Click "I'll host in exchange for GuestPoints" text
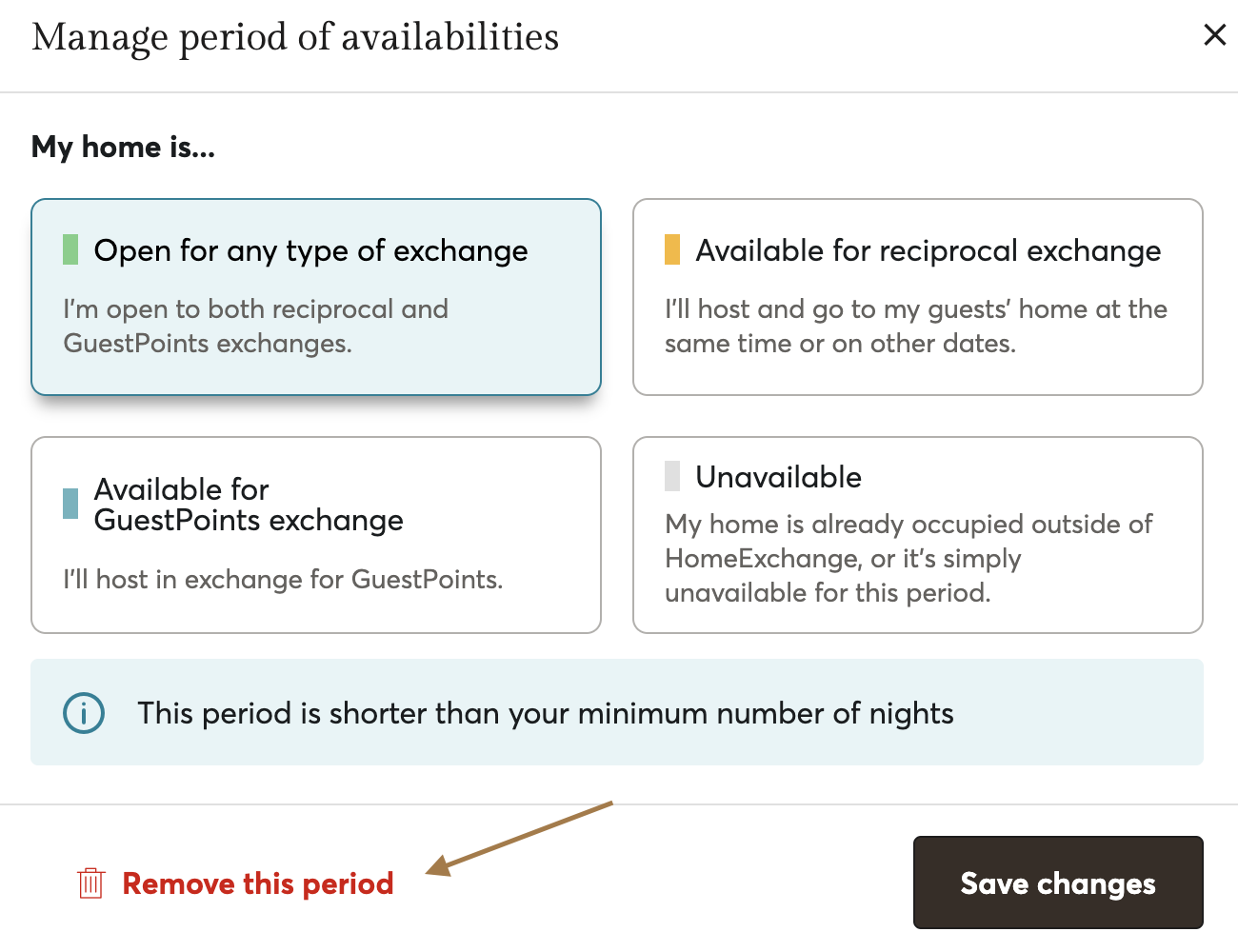Image resolution: width=1238 pixels, height=952 pixels. click(x=283, y=579)
